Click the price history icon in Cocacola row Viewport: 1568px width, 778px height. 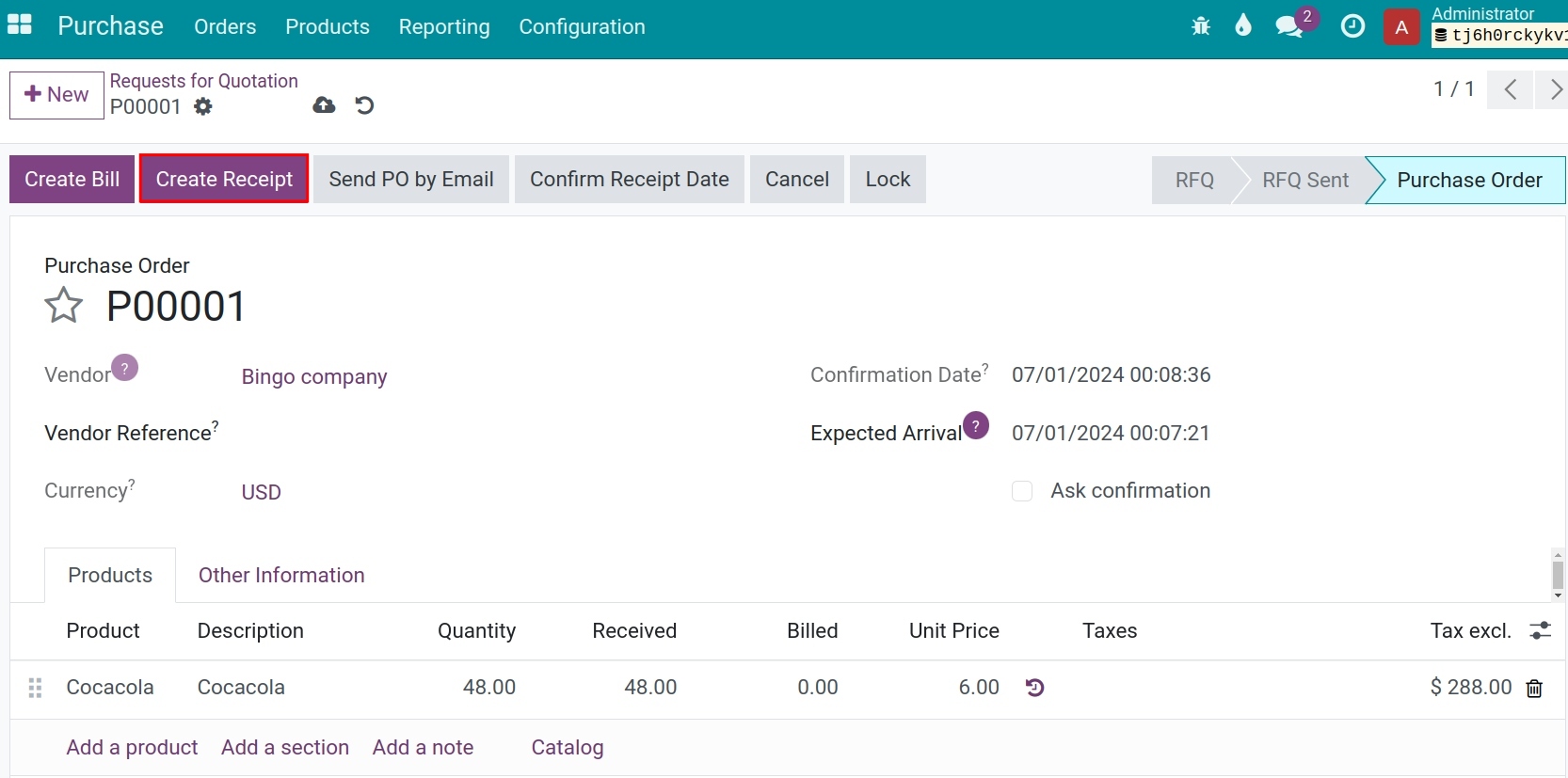(1034, 688)
